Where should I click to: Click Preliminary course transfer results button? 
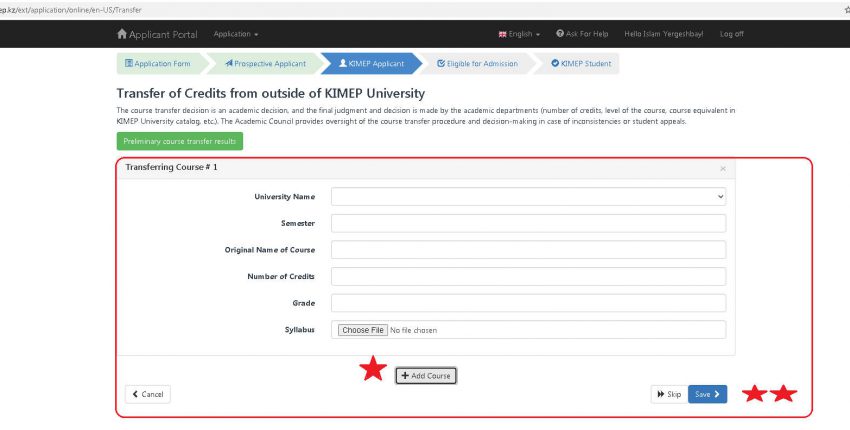[x=179, y=141]
